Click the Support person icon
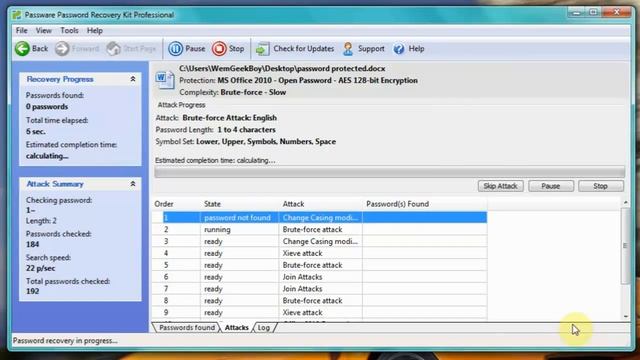This screenshot has height=360, width=640. (348, 49)
